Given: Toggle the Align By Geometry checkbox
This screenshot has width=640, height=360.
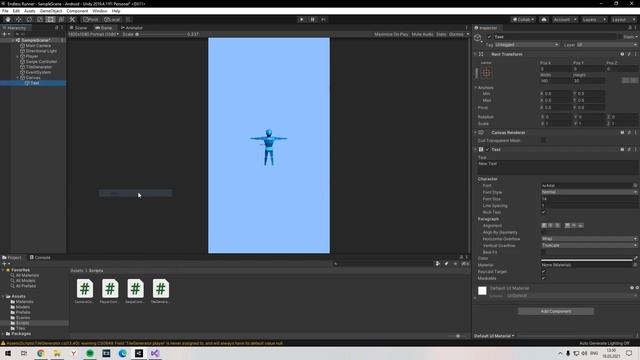Looking at the screenshot, I should click(x=543, y=232).
